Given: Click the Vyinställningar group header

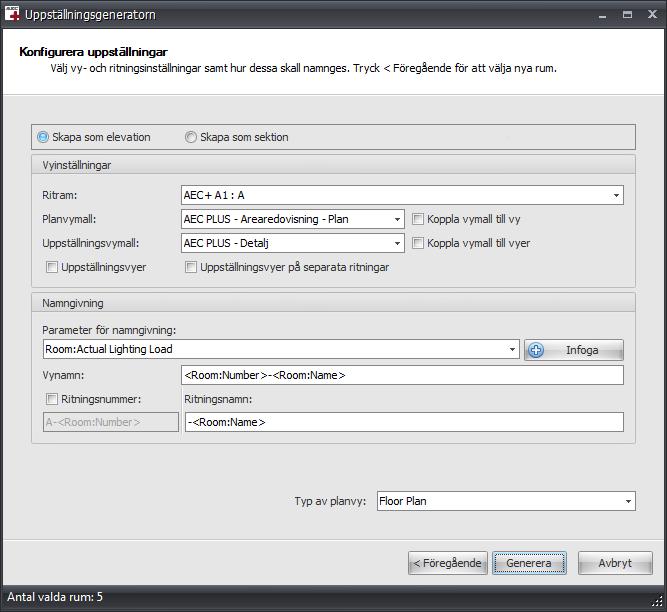Looking at the screenshot, I should pyautogui.click(x=334, y=165).
